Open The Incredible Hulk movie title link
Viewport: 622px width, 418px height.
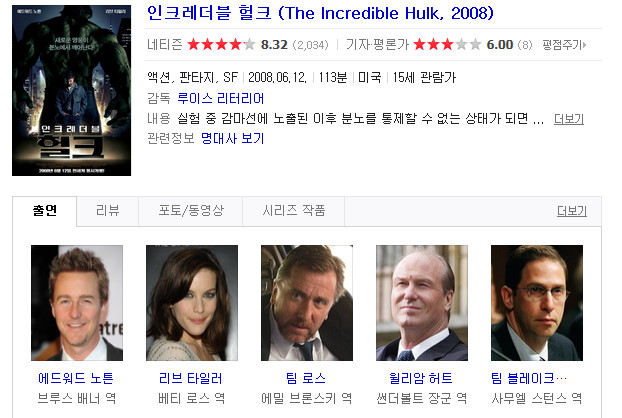click(321, 13)
